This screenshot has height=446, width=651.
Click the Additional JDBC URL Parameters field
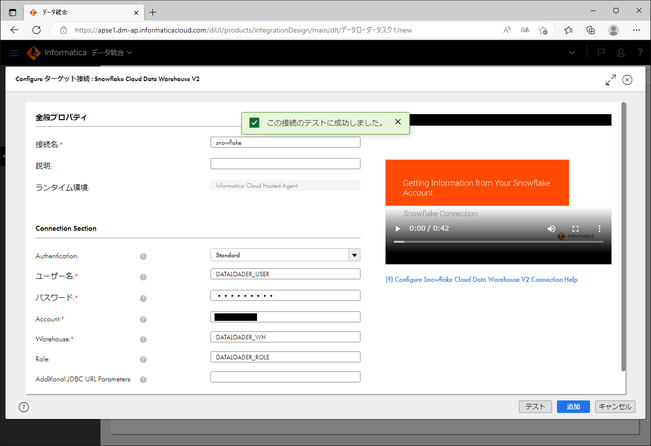click(x=285, y=377)
